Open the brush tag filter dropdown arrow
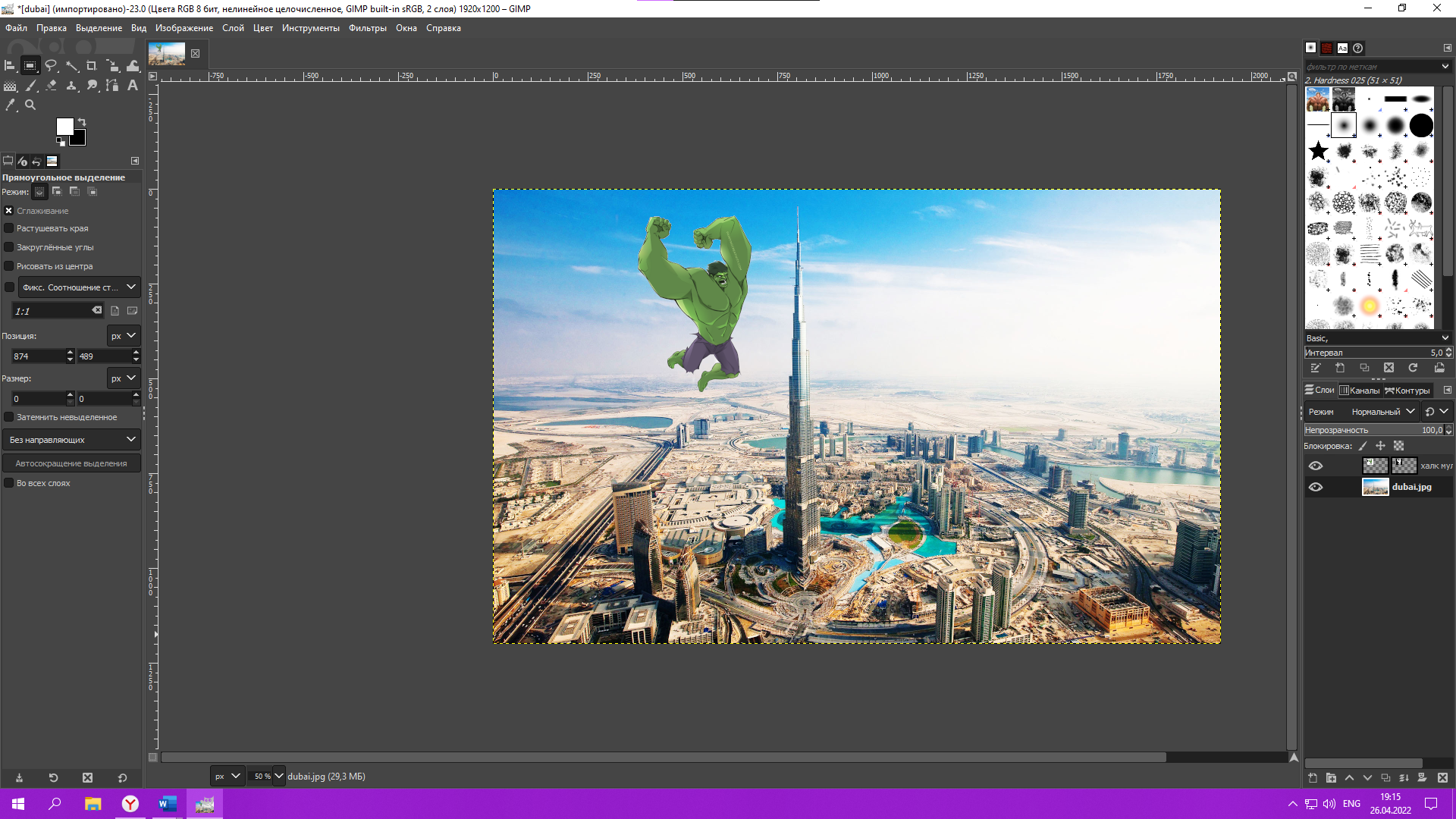The image size is (1456, 819). click(1445, 67)
